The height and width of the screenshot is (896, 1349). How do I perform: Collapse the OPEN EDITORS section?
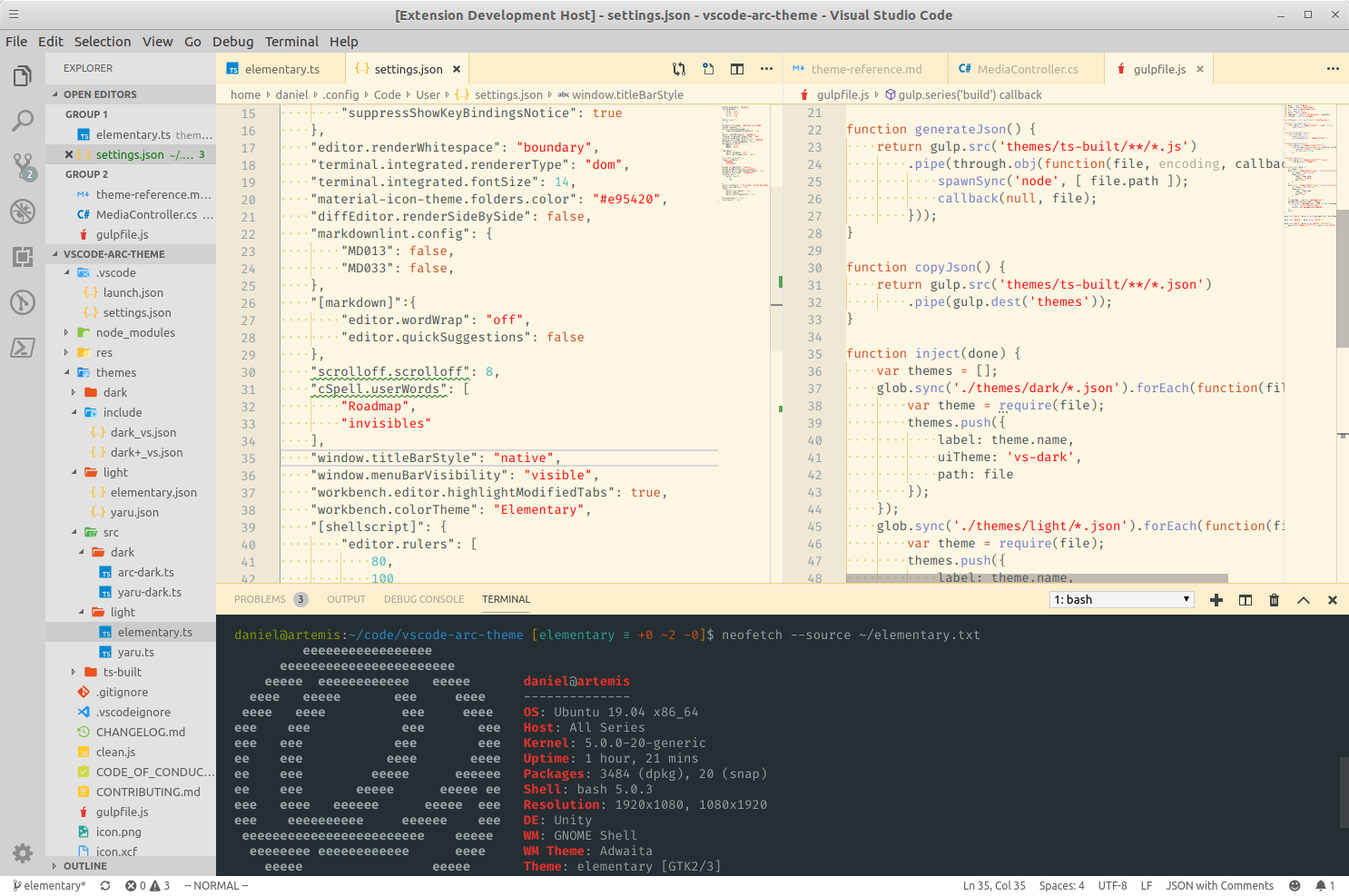pos(131,94)
